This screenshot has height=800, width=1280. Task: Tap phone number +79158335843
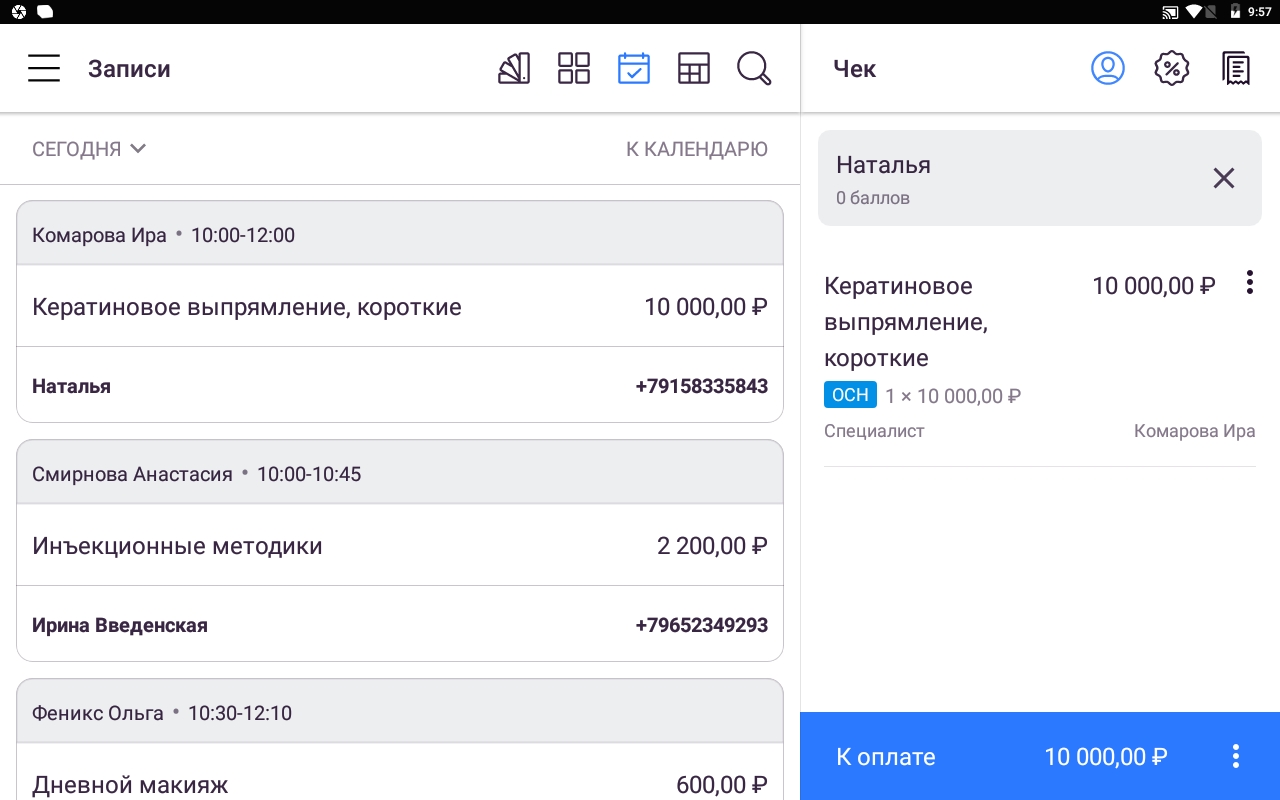click(702, 386)
